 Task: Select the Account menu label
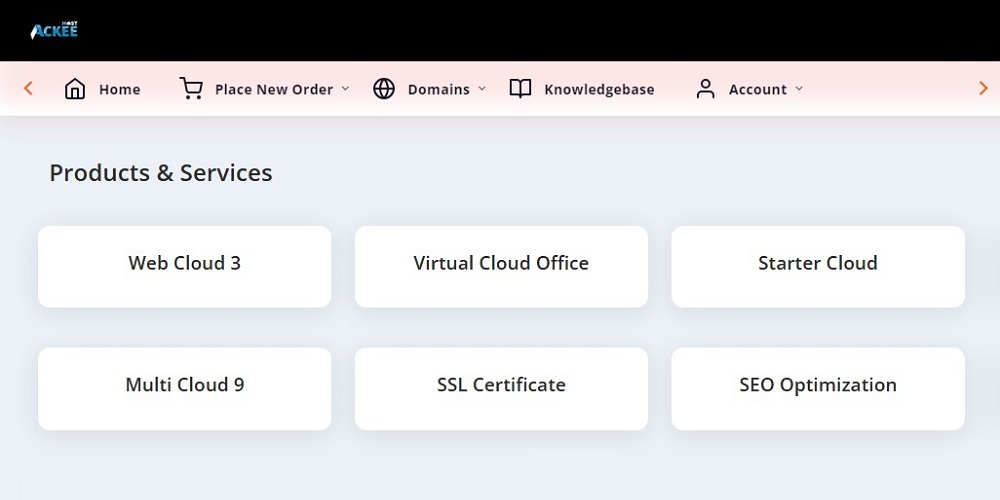(x=757, y=90)
